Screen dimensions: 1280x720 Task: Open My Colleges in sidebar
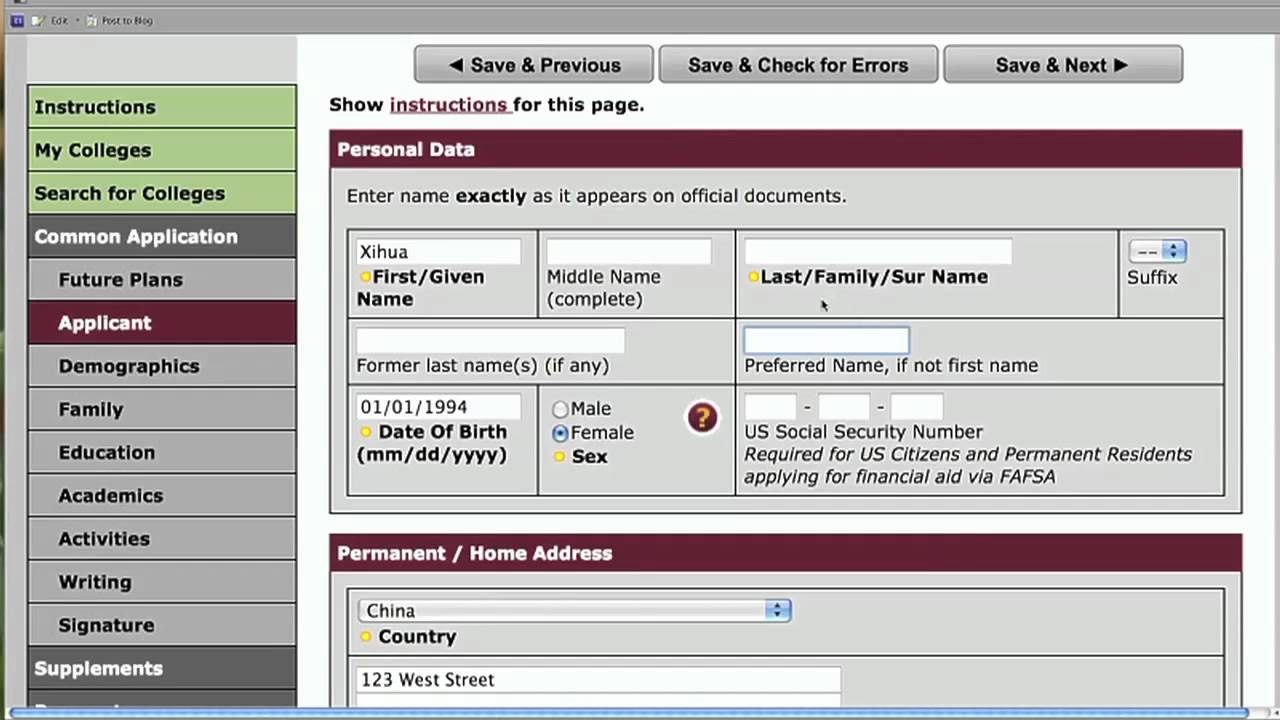pyautogui.click(x=162, y=150)
